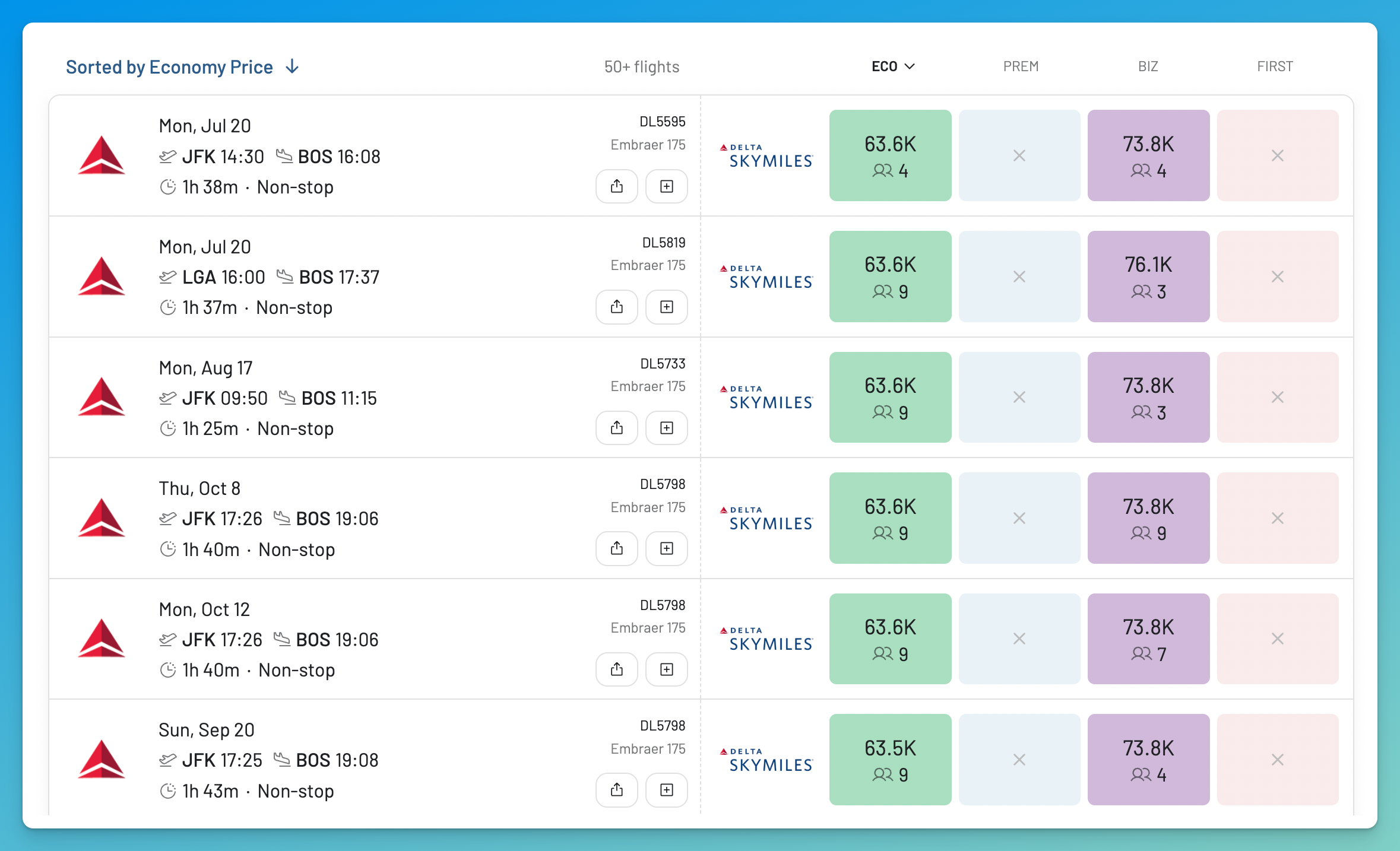Screen dimensions: 1400x851
Task: Select the 76.1K business fare for DL5819
Action: (x=1148, y=277)
